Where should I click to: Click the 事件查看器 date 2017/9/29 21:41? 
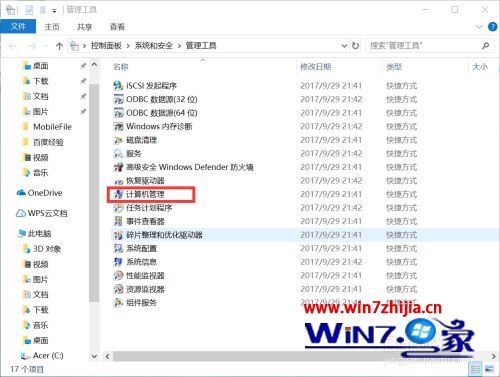331,221
